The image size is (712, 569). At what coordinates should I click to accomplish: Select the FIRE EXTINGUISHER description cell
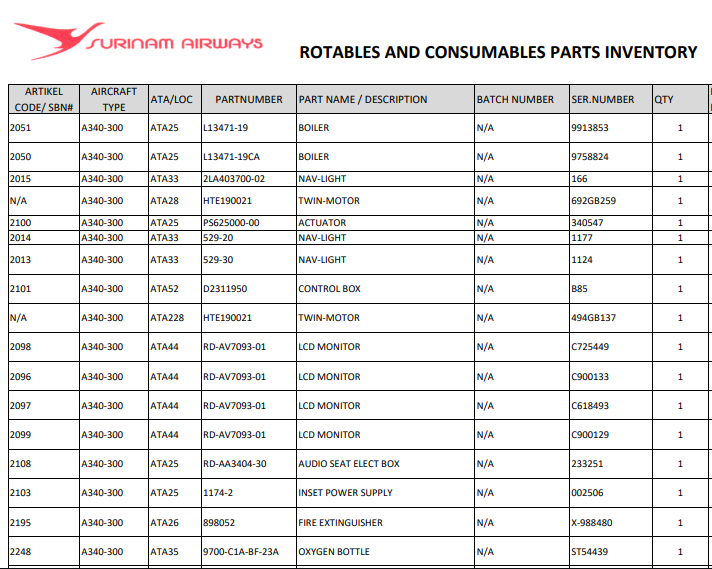coord(338,523)
